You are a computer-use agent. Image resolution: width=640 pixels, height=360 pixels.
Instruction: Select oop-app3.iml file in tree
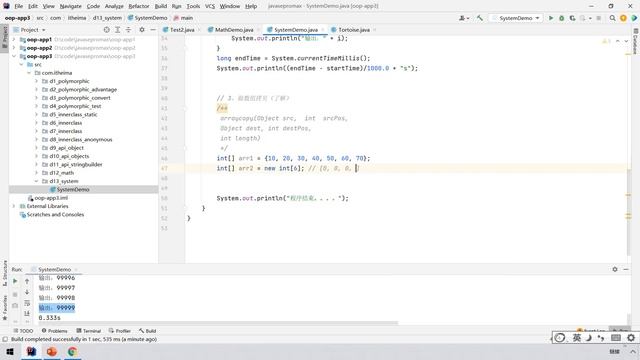[51, 198]
